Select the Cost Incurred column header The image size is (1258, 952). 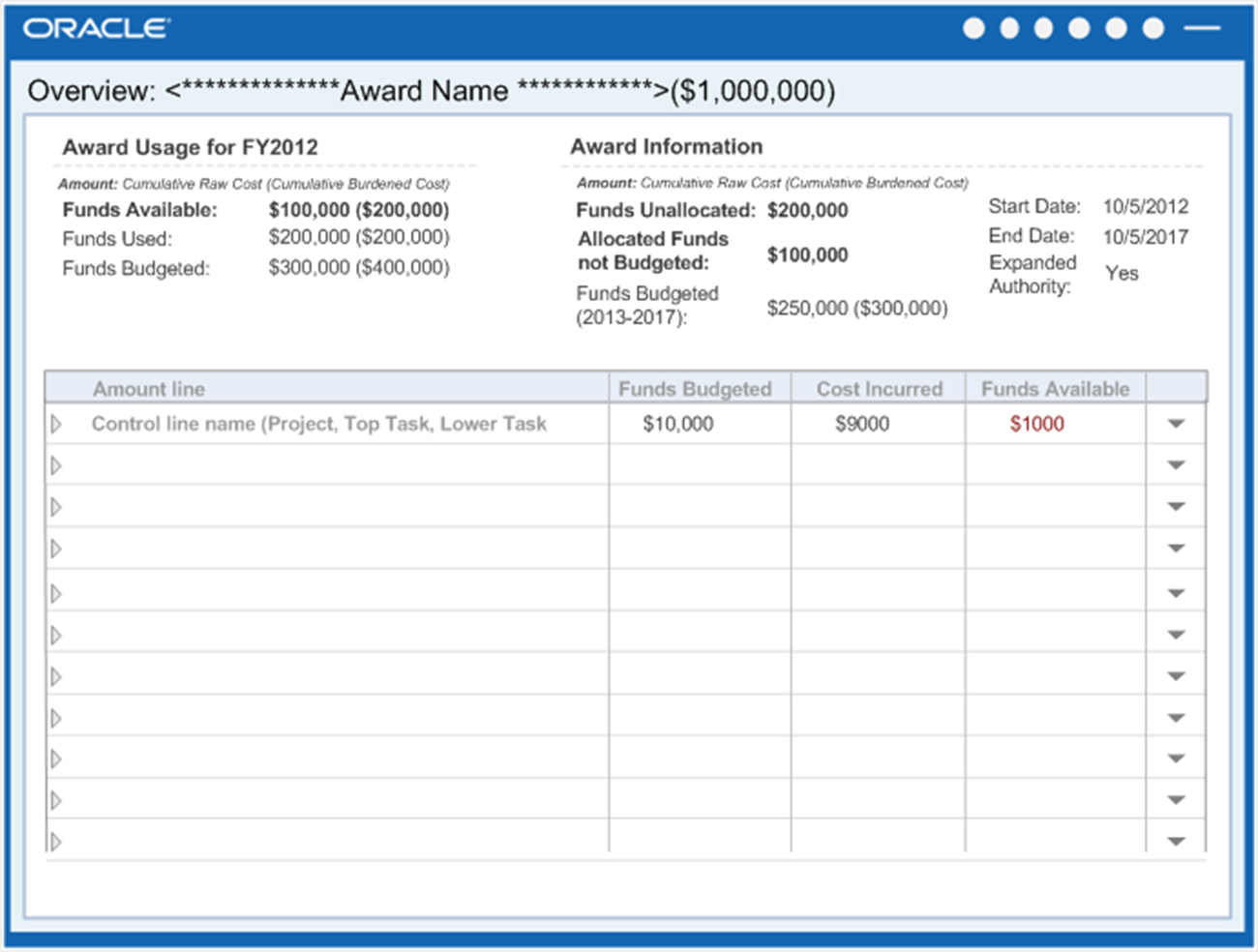coord(879,389)
